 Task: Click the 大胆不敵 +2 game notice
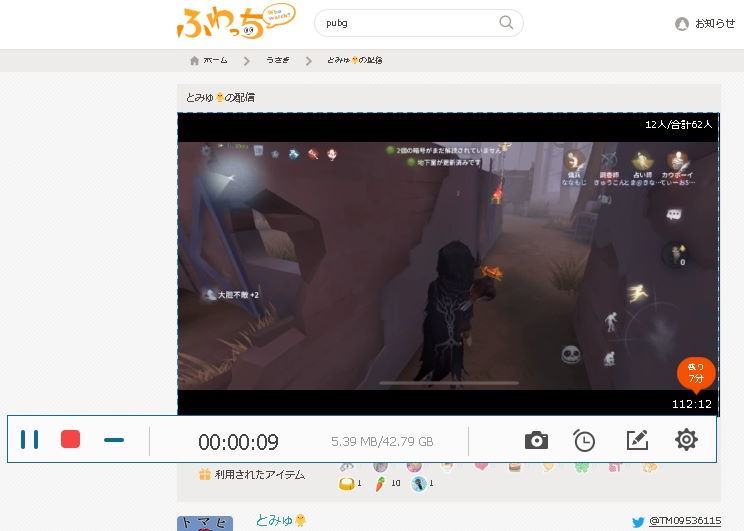click(x=232, y=295)
